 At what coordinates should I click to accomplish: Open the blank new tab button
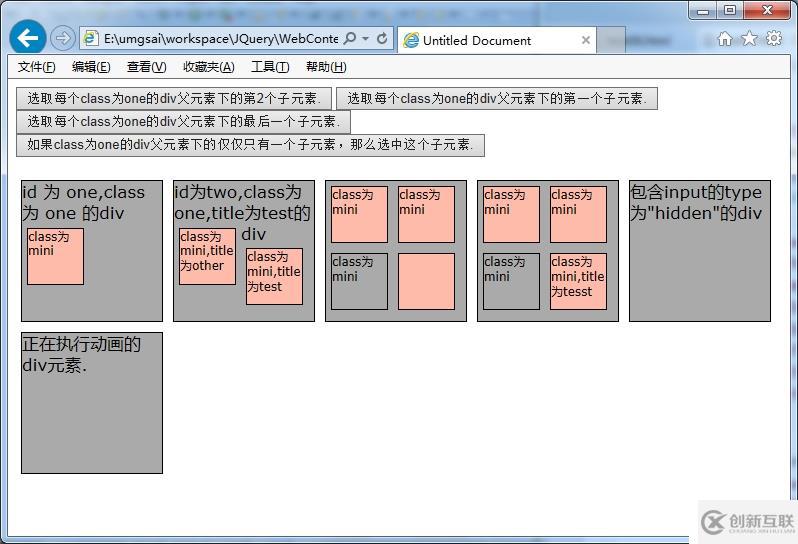[x=611, y=40]
